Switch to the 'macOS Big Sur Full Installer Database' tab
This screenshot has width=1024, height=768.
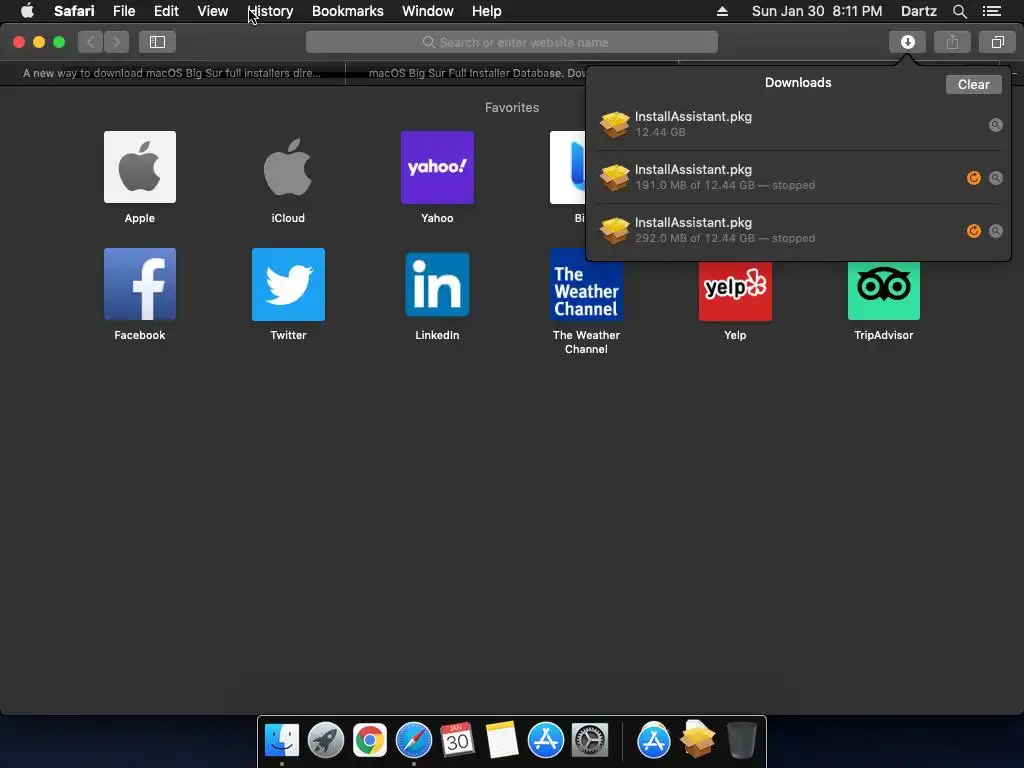477,73
